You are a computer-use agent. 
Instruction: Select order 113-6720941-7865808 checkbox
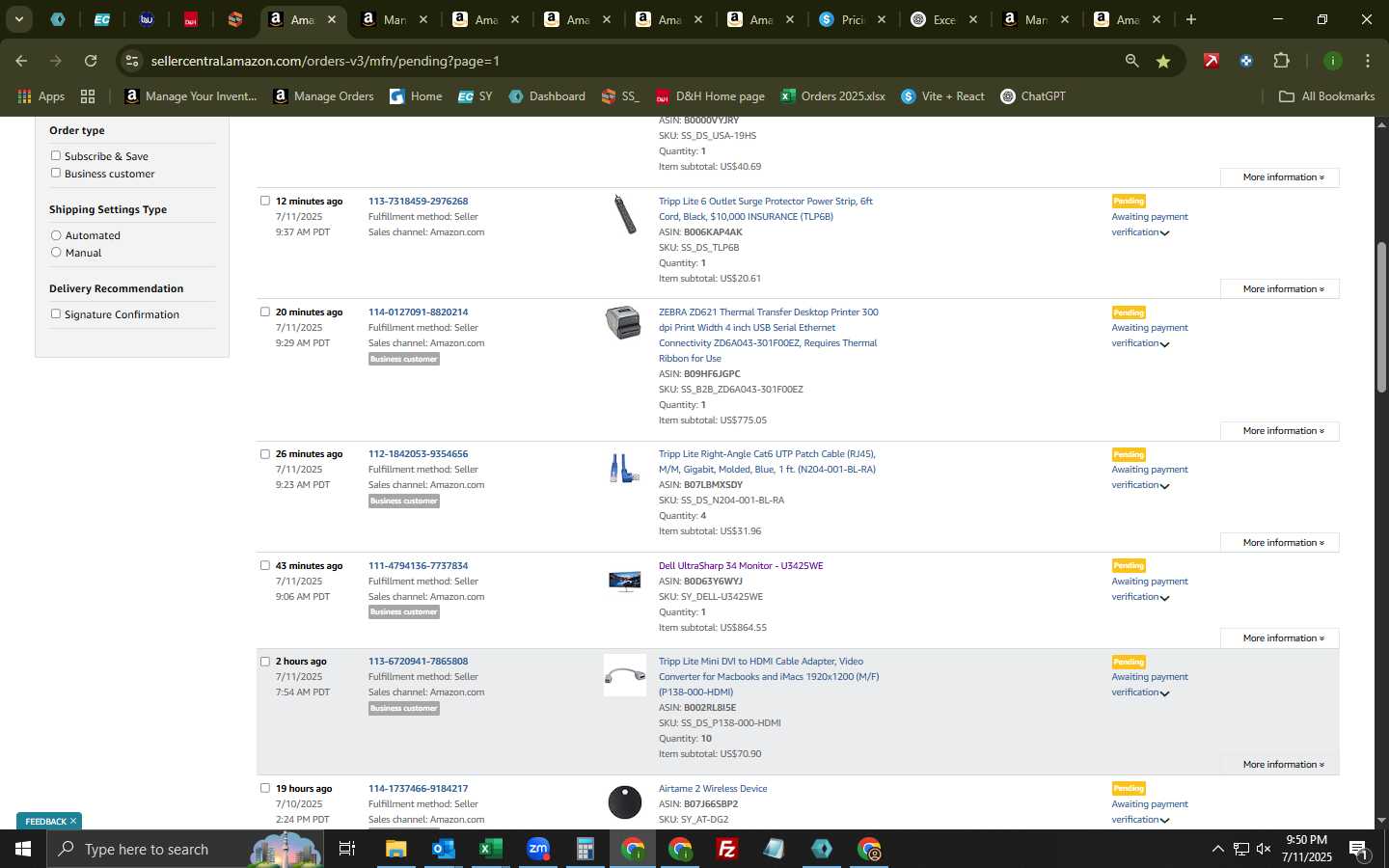[265, 661]
